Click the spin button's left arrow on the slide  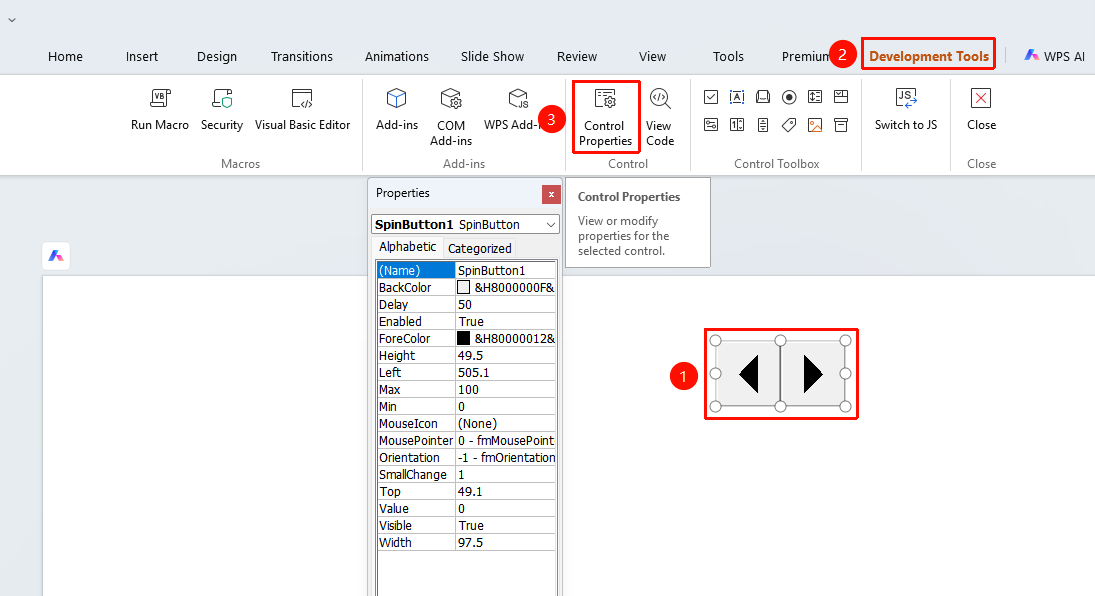(749, 374)
